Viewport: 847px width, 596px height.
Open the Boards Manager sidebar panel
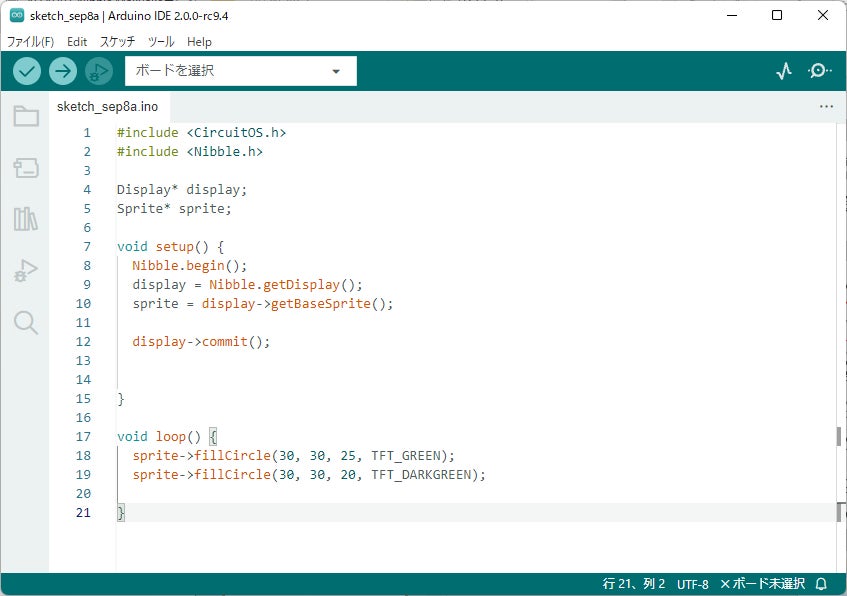point(26,167)
